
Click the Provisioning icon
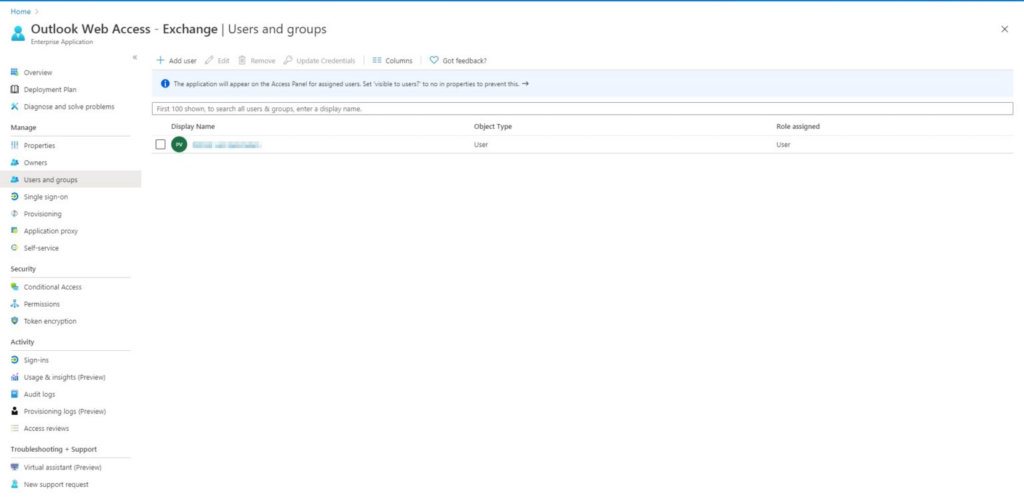click(x=14, y=214)
